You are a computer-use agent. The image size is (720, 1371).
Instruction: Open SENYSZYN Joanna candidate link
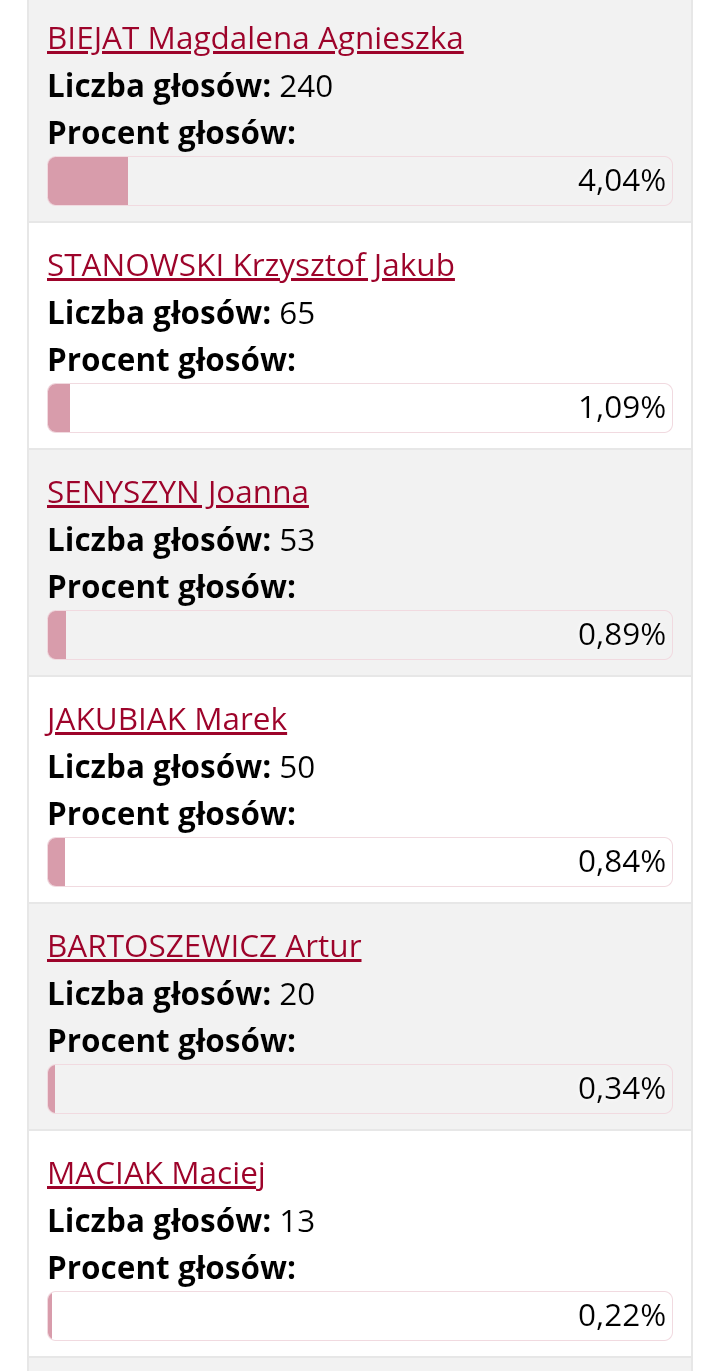click(x=178, y=493)
